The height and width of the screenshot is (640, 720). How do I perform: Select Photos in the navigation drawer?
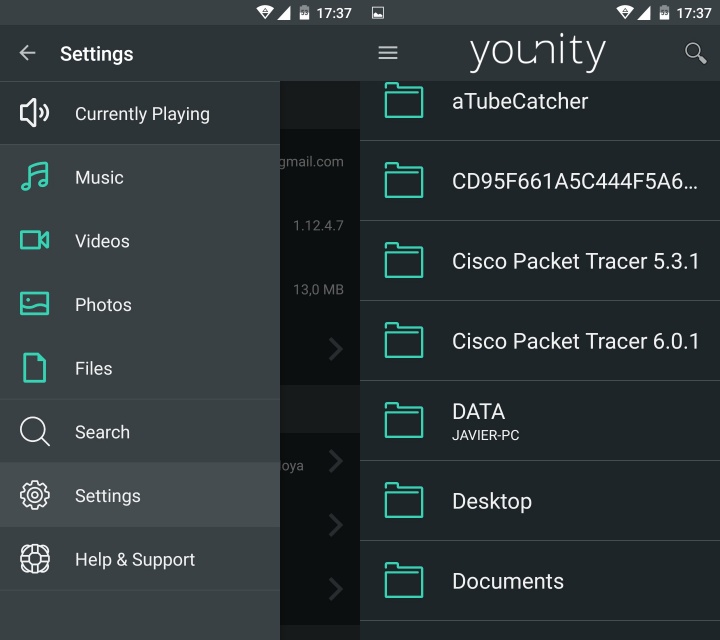(x=140, y=304)
